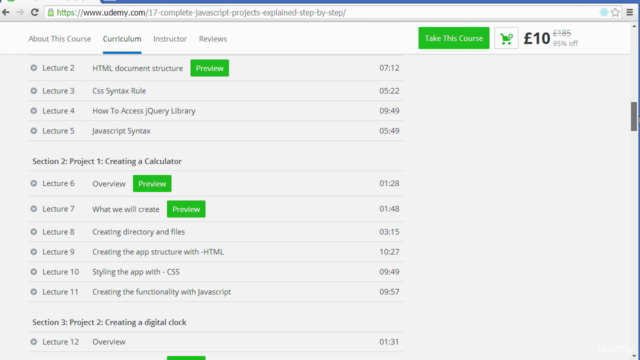Click the play circle icon for Lecture 10
This screenshot has width=640, height=360.
point(34,271)
